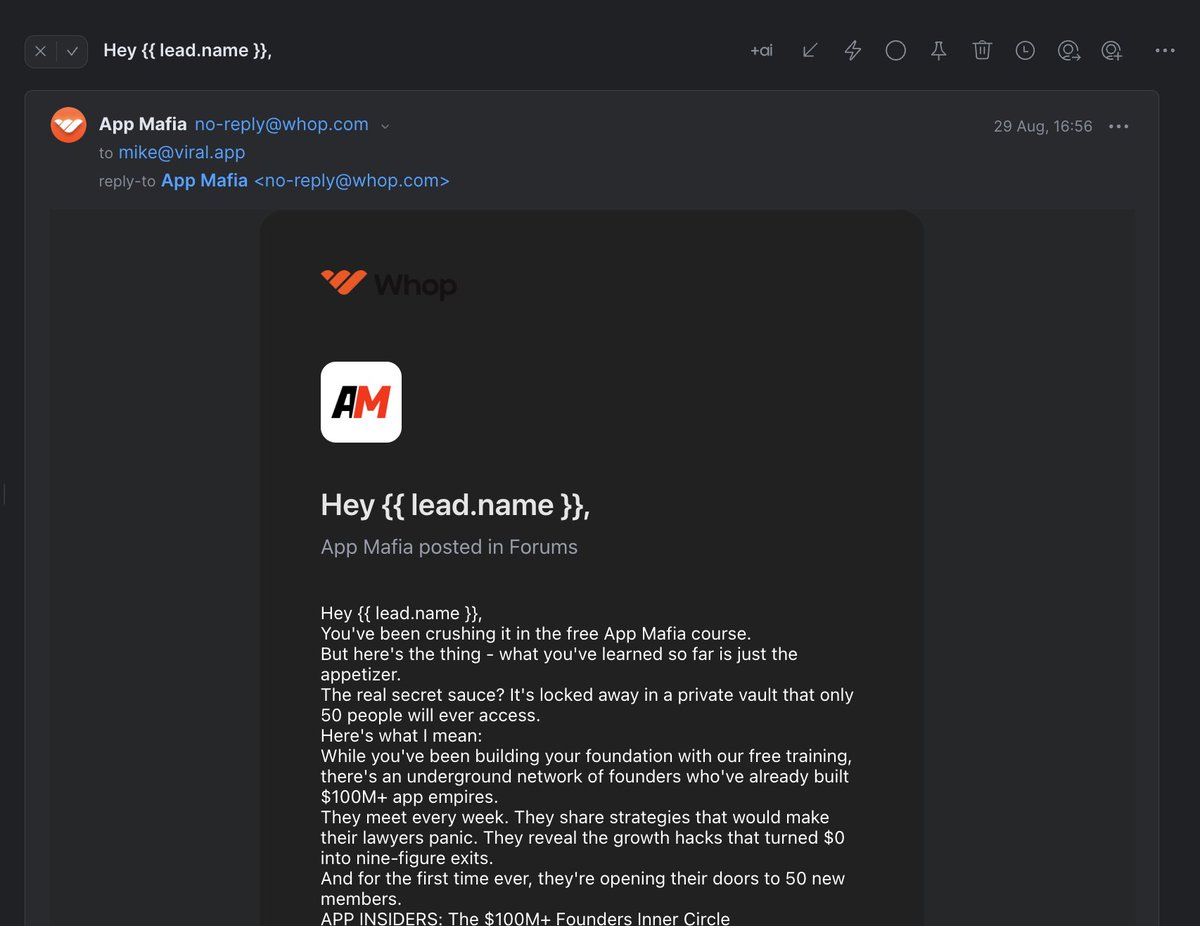
Task: Click recipient mike@viral.app
Action: pyautogui.click(x=182, y=153)
